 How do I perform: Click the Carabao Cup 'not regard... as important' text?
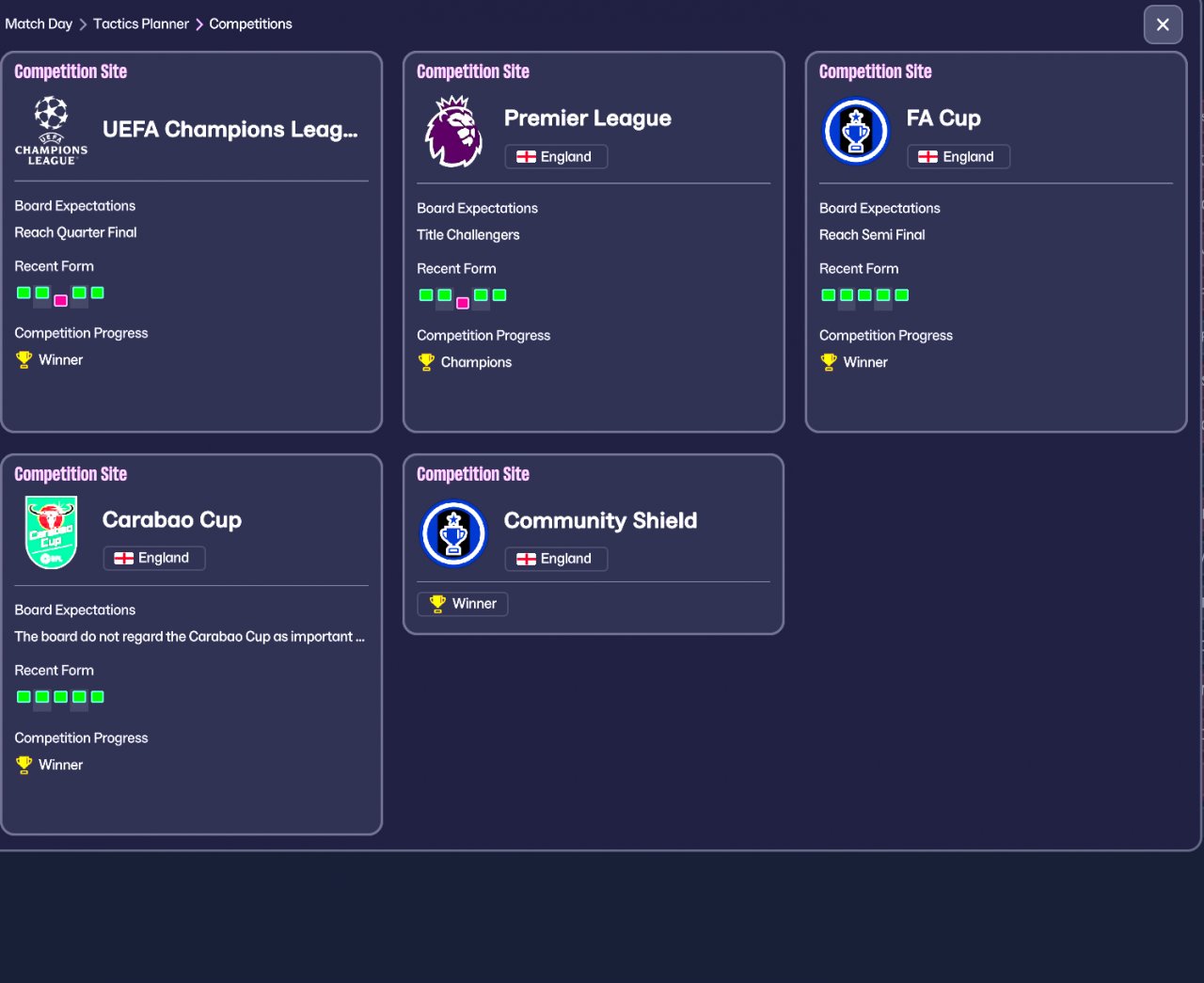(189, 637)
